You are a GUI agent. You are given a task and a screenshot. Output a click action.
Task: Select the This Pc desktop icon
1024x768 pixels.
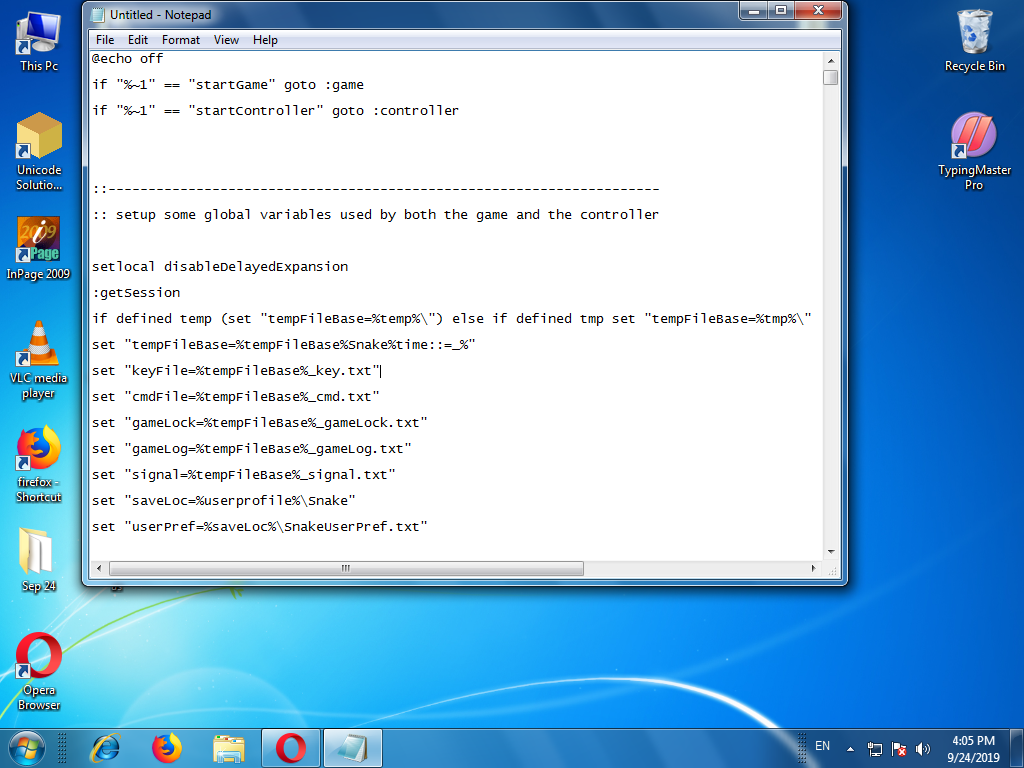click(39, 41)
